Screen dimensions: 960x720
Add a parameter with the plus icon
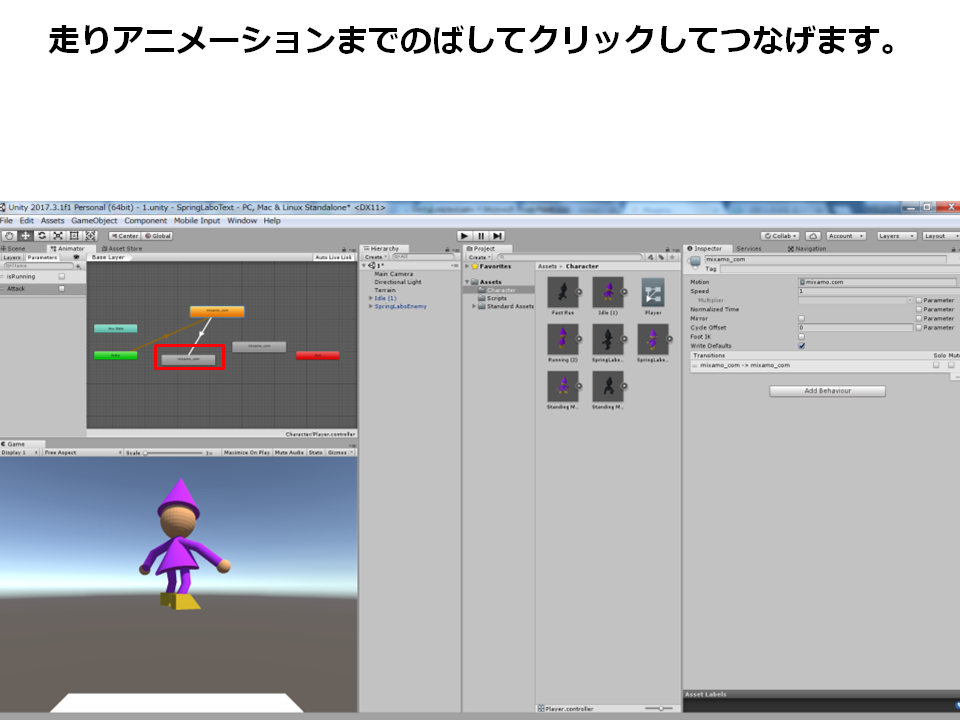78,266
